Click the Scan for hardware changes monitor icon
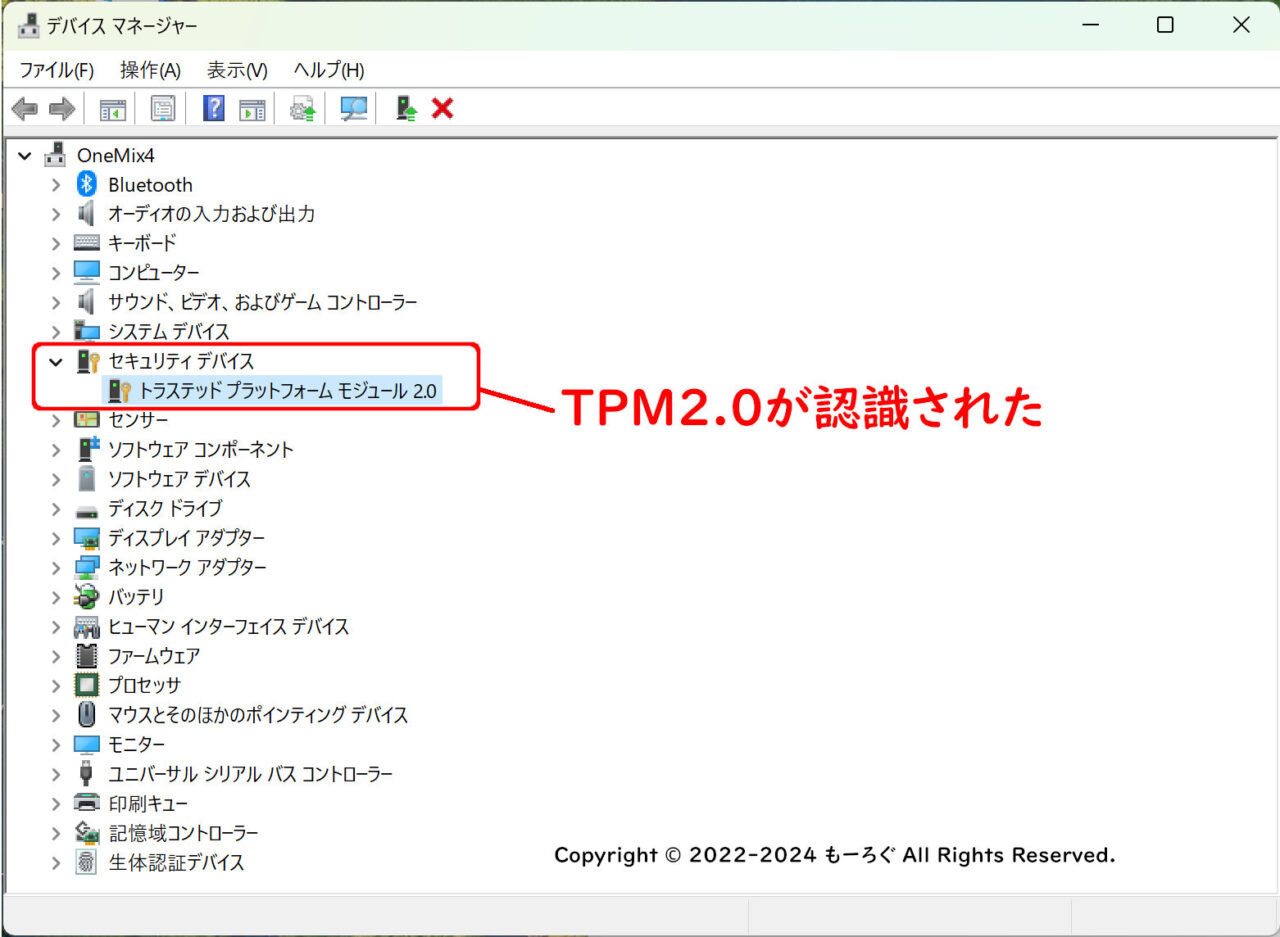Image resolution: width=1280 pixels, height=937 pixels. [x=353, y=109]
